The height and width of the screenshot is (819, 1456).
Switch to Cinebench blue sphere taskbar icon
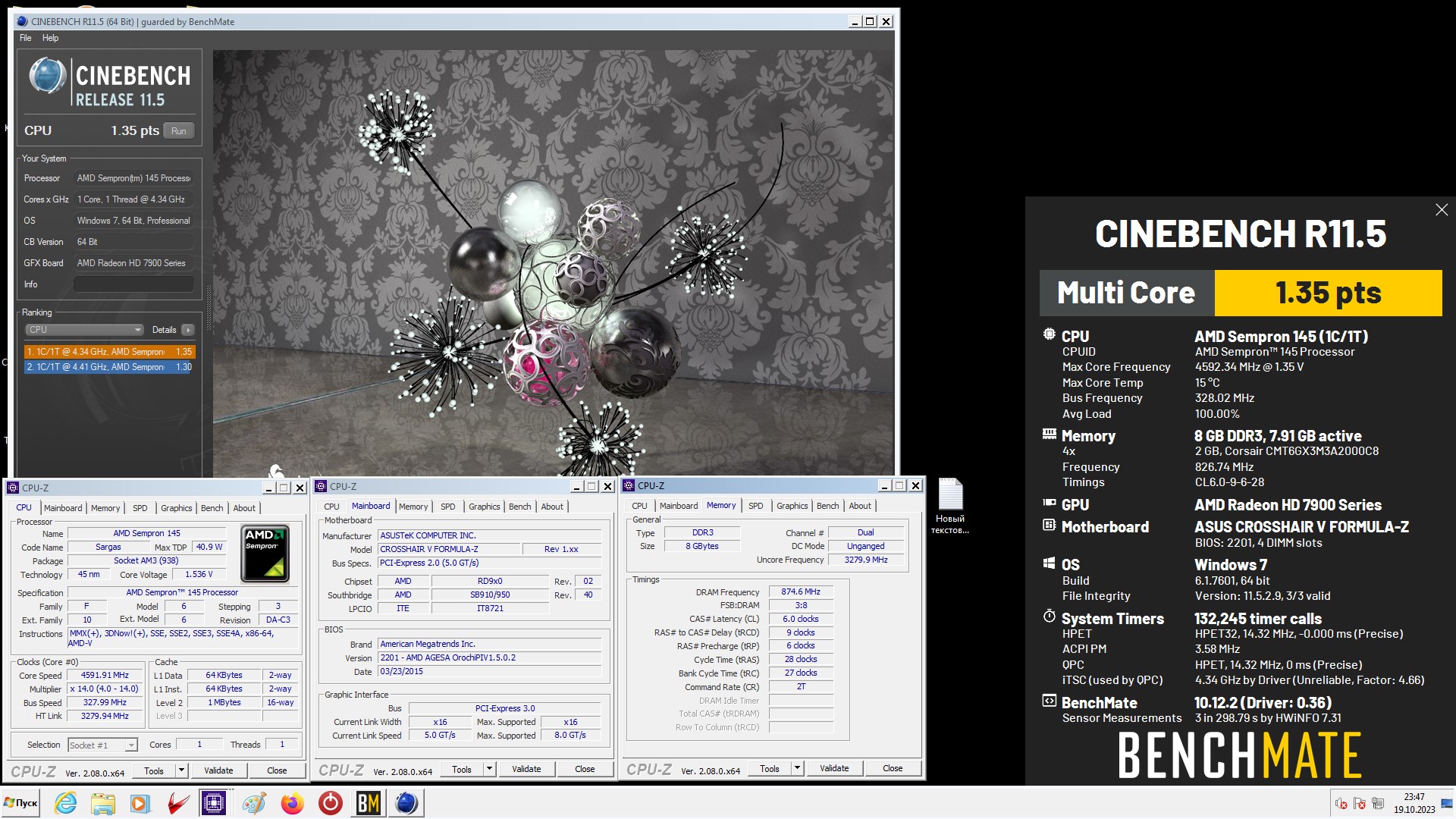coord(406,803)
